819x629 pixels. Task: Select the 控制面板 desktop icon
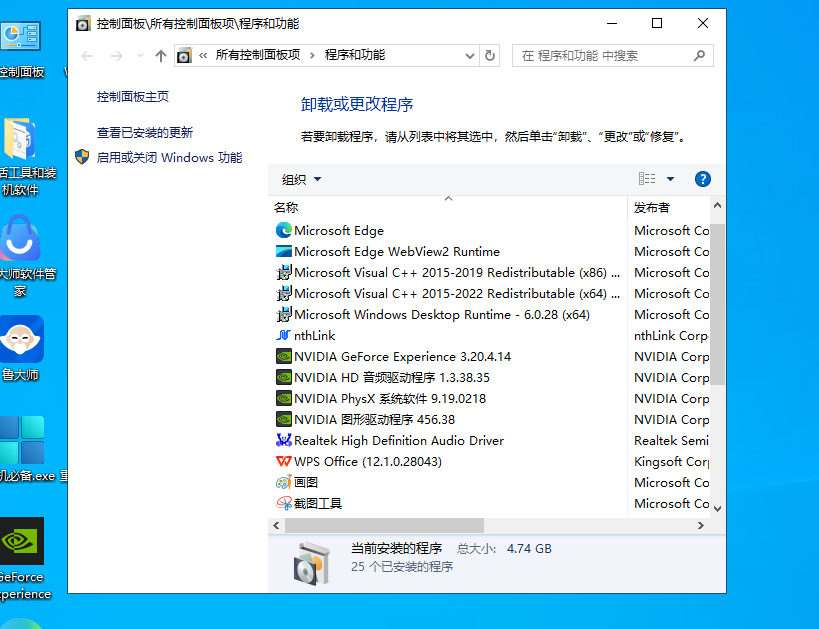tap(21, 50)
